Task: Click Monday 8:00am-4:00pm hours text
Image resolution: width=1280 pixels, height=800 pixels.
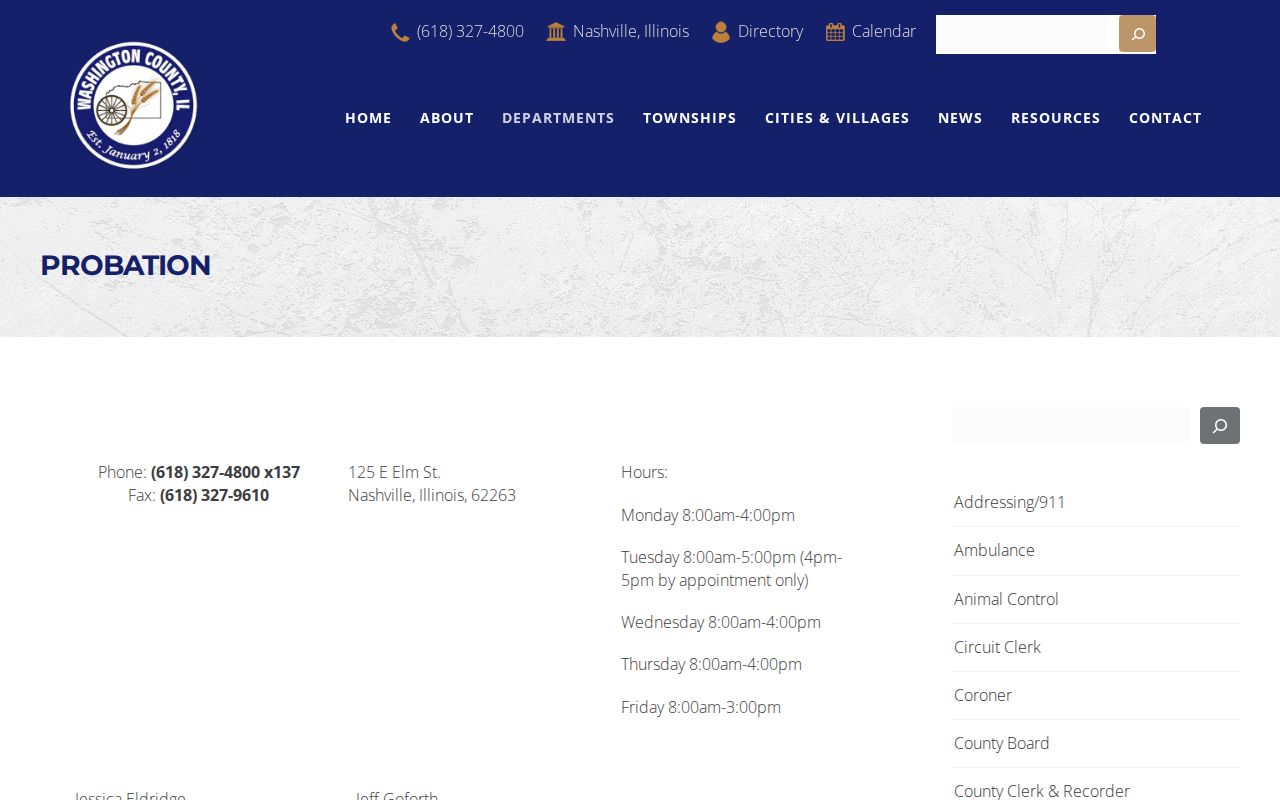Action: [x=708, y=515]
